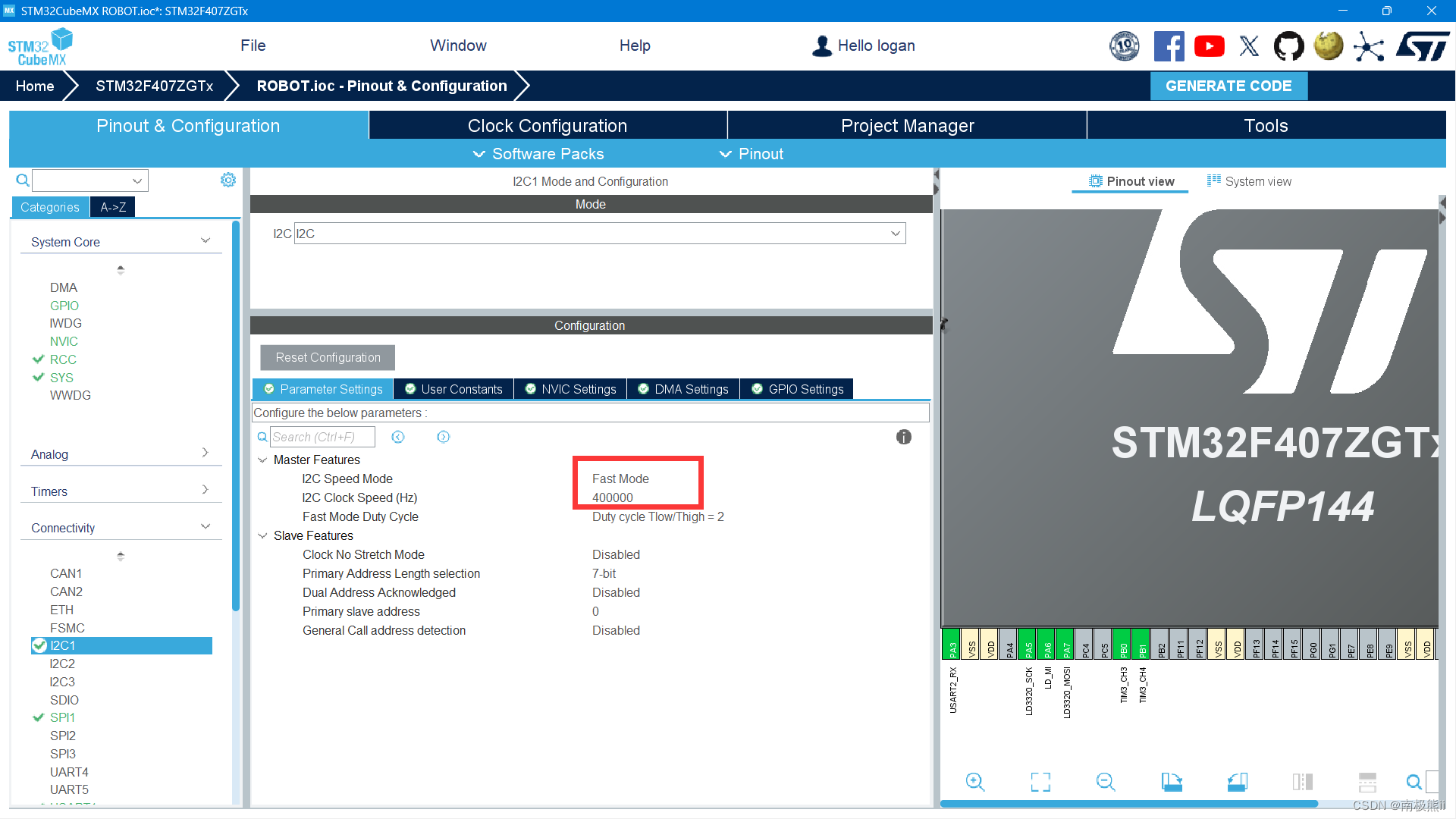Open ST YouTube channel icon
This screenshot has height=819, width=1456.
1209,46
